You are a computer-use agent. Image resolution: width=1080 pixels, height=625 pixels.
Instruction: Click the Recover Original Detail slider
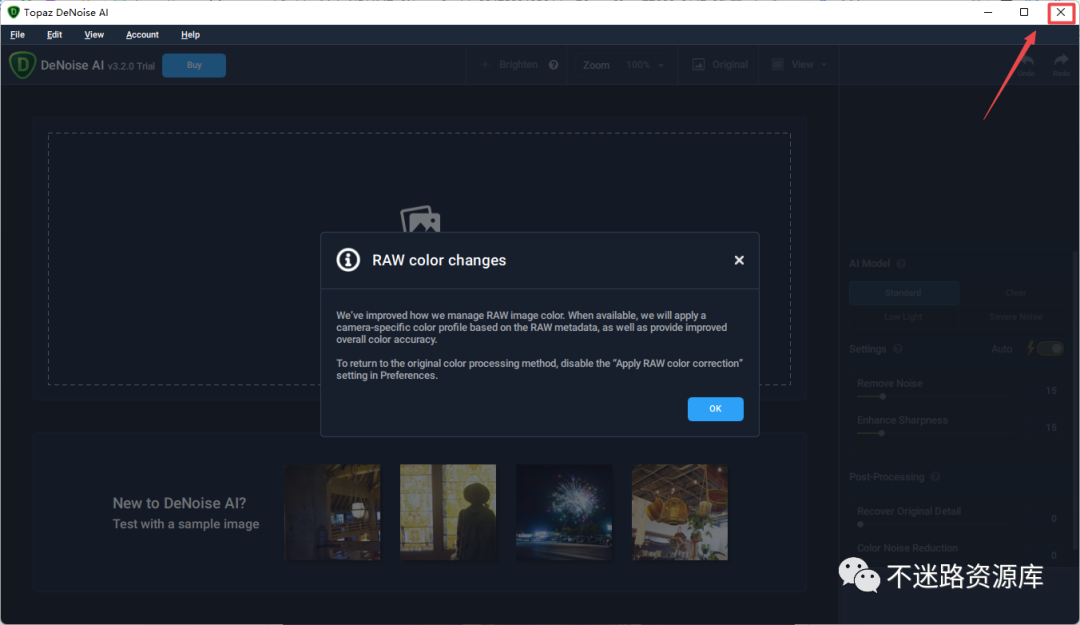pos(937,524)
